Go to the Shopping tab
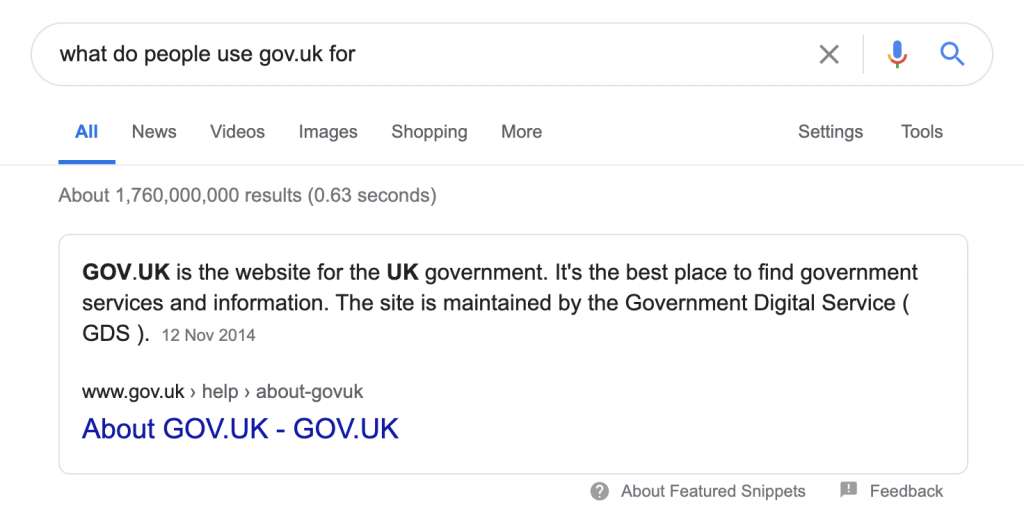The image size is (1024, 526). (429, 132)
